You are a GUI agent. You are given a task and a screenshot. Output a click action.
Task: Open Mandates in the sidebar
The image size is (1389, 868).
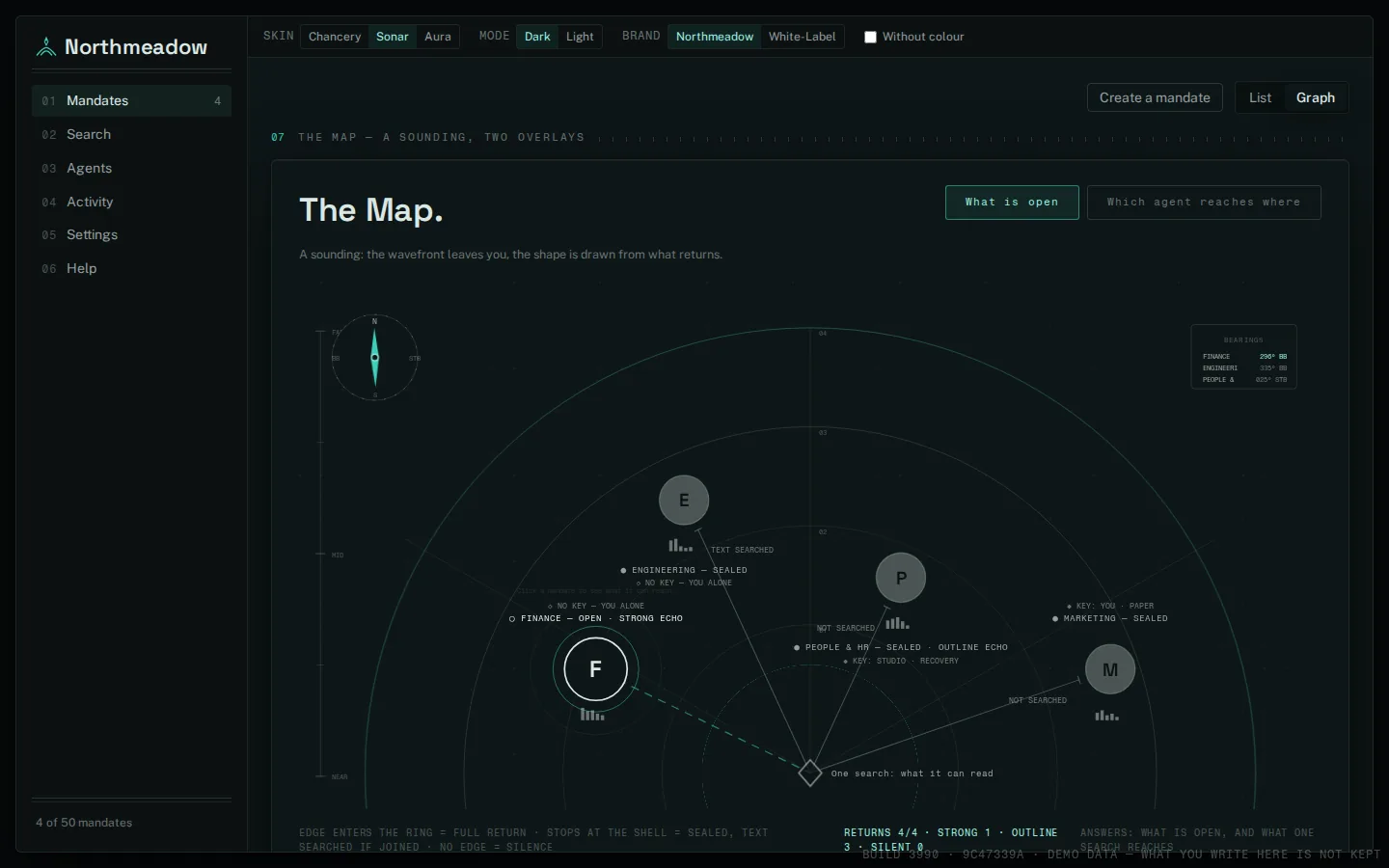pos(131,100)
